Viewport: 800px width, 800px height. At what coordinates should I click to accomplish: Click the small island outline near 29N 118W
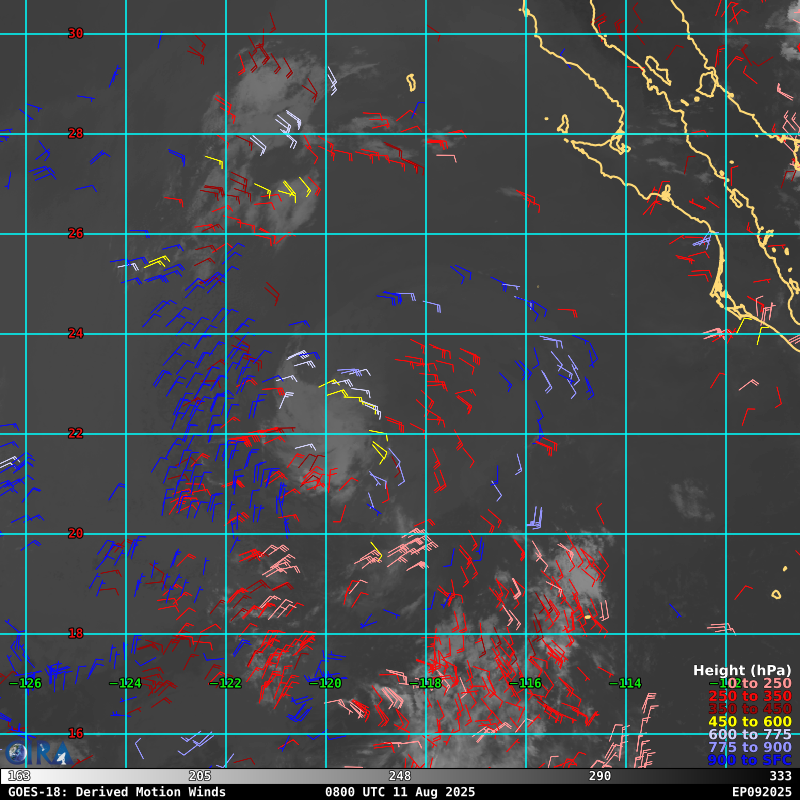click(x=410, y=82)
